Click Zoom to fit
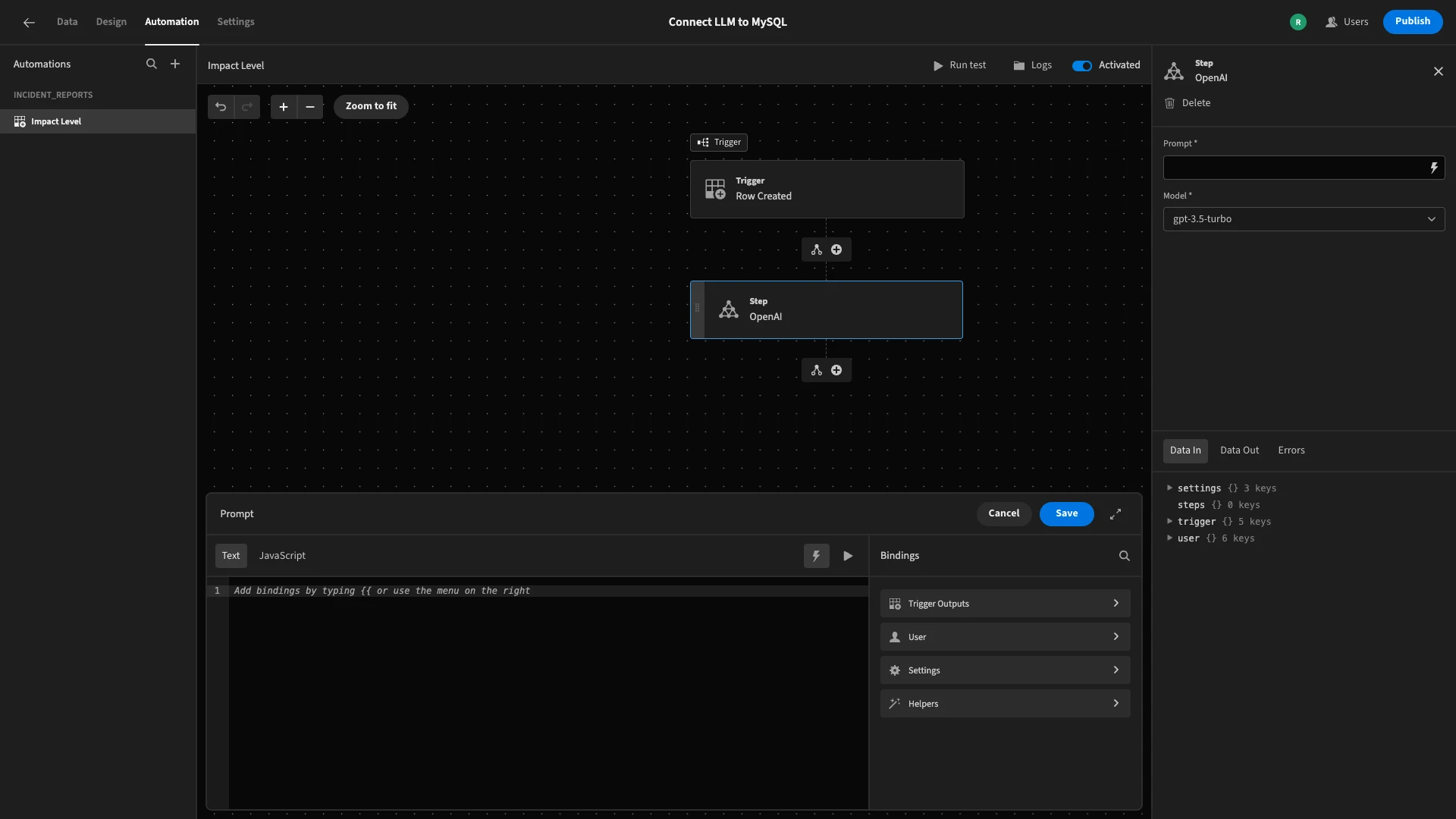 pyautogui.click(x=371, y=107)
